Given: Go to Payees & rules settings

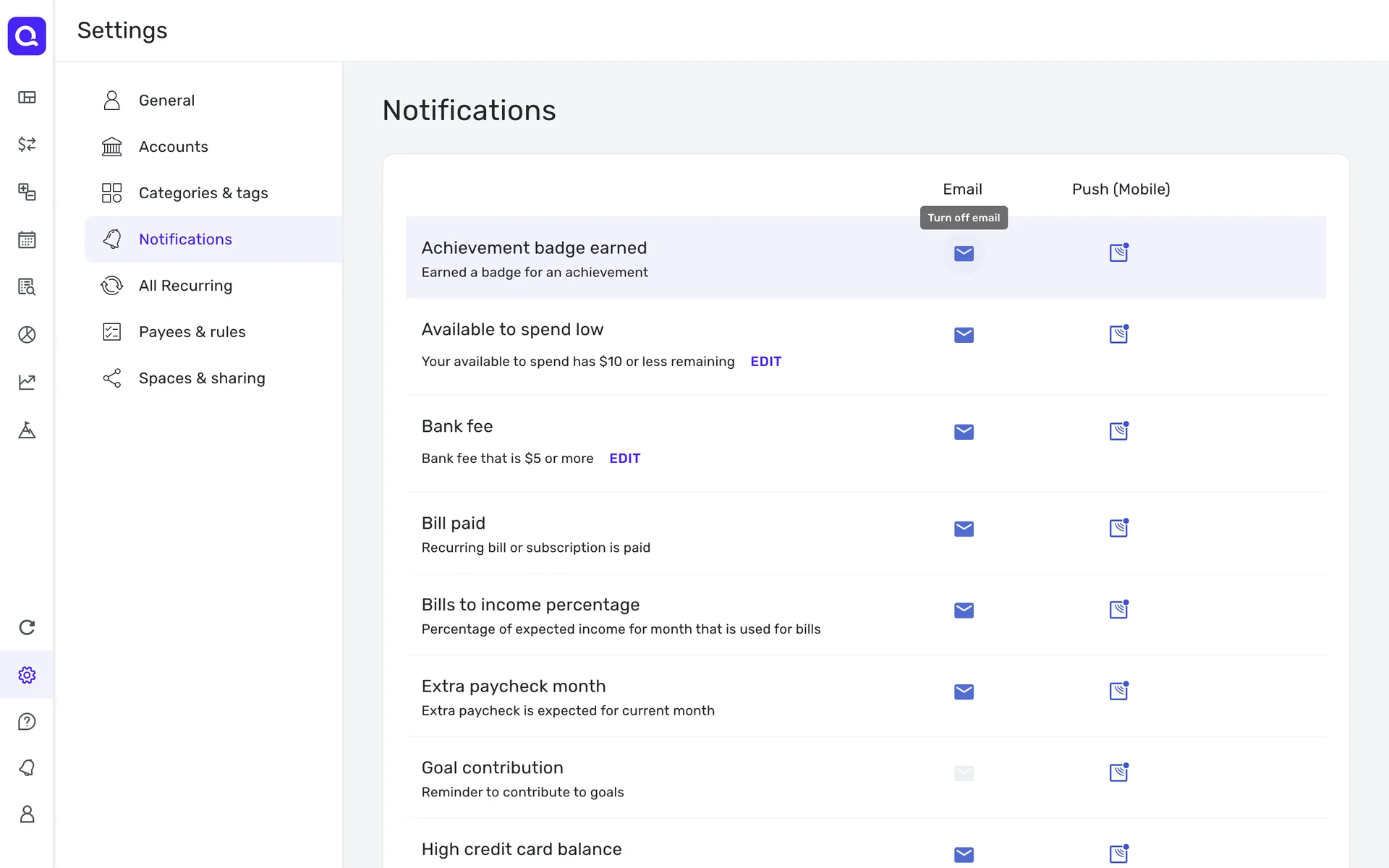Looking at the screenshot, I should pyautogui.click(x=192, y=332).
